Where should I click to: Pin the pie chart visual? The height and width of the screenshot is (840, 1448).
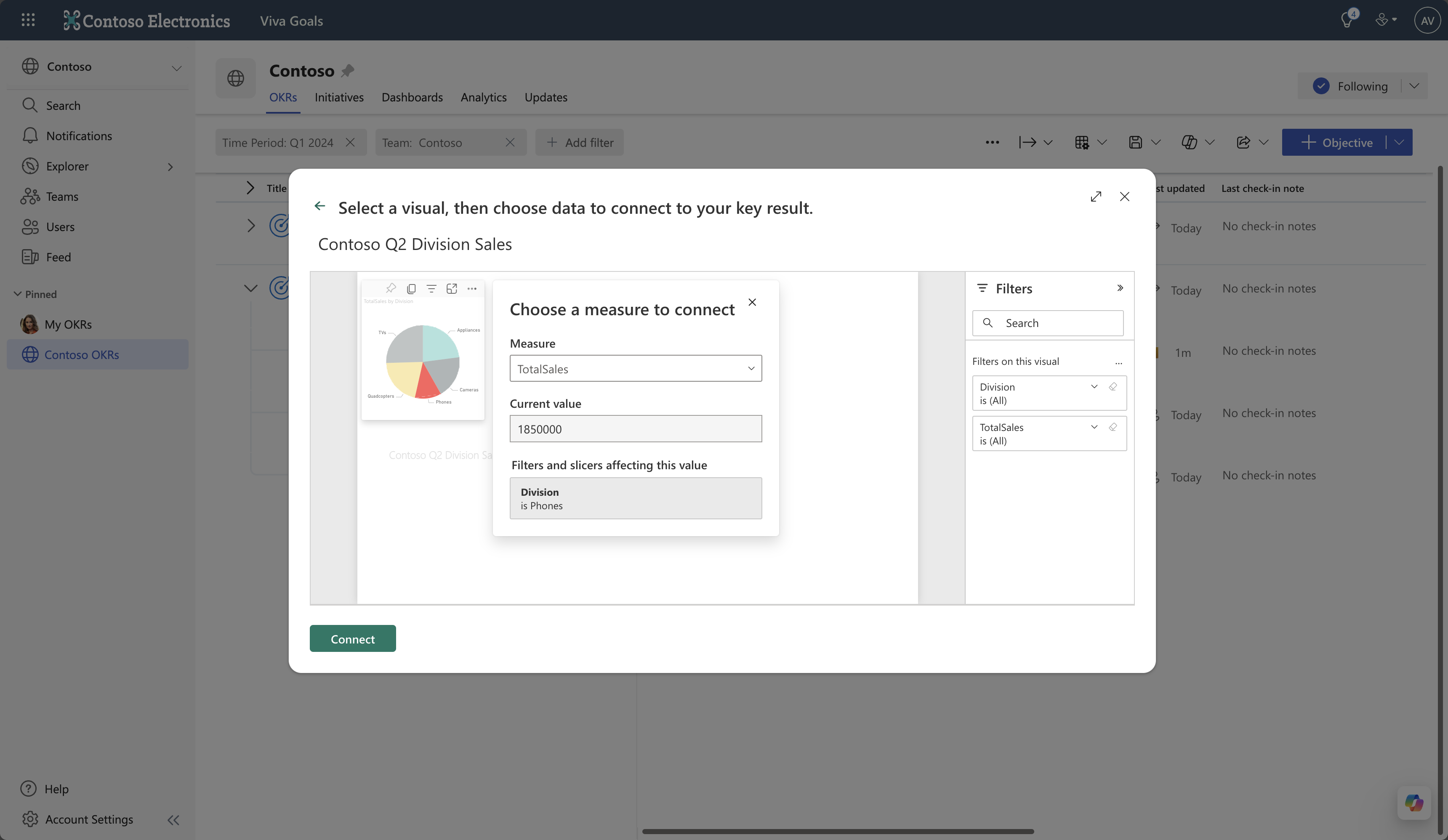pyautogui.click(x=391, y=288)
